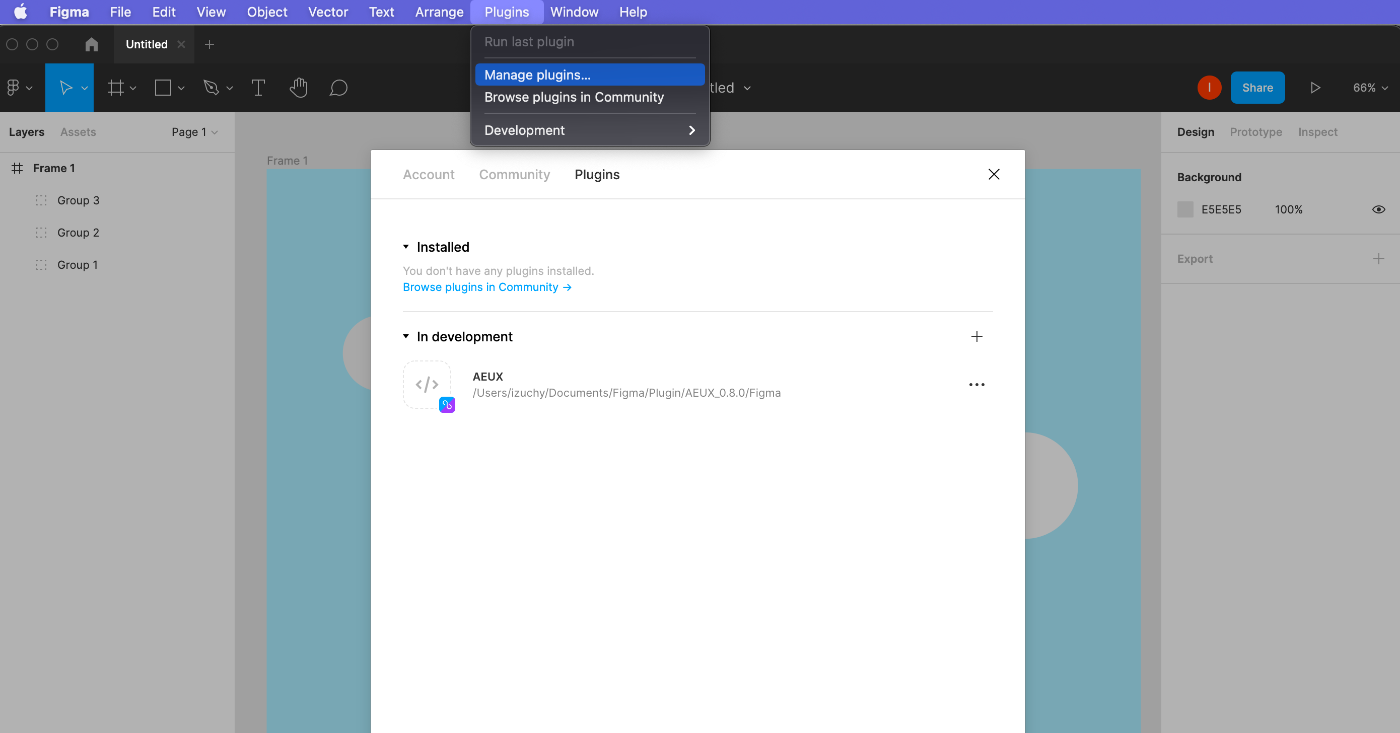Click the AEUX plugin code icon

click(427, 385)
